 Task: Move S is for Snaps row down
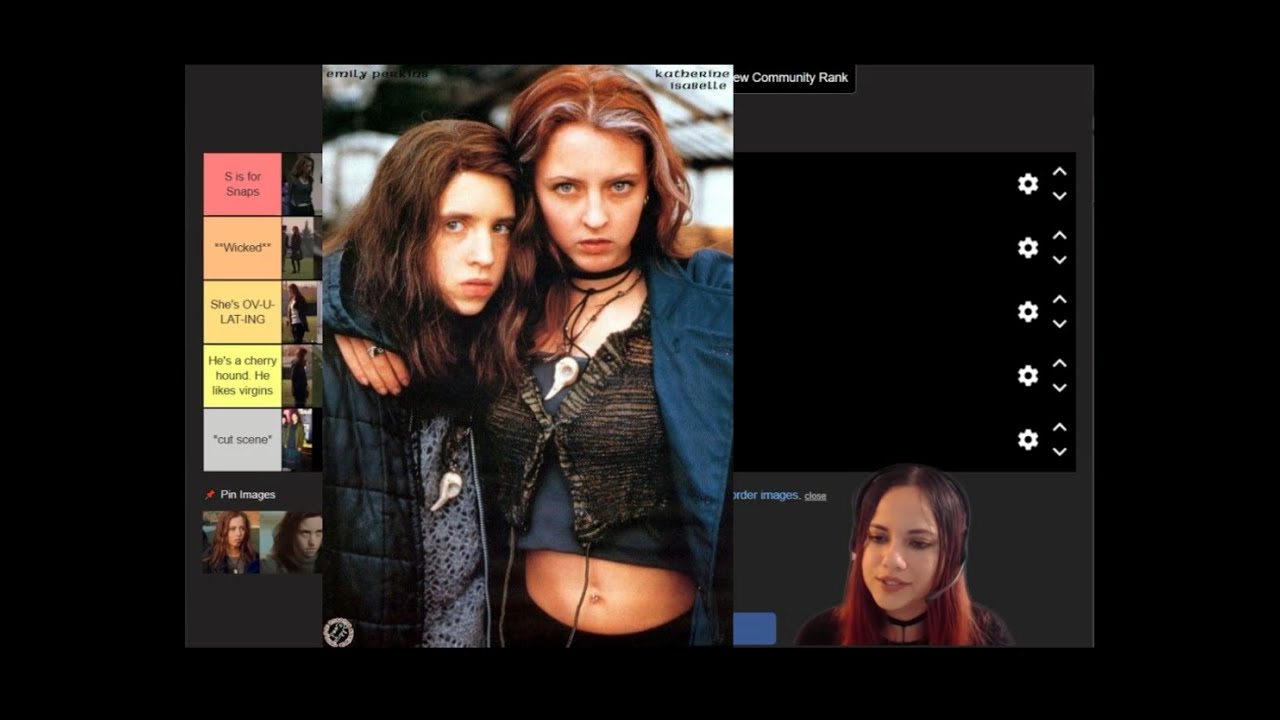pyautogui.click(x=1060, y=196)
